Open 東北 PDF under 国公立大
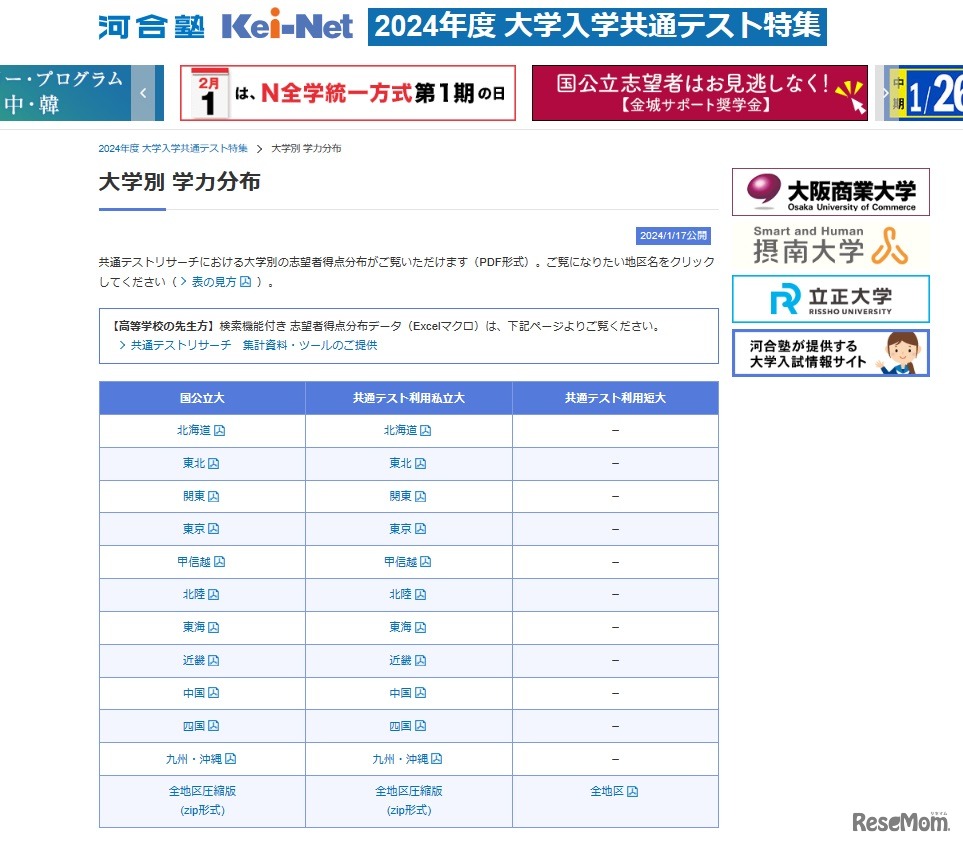The height and width of the screenshot is (845, 963). pyautogui.click(x=201, y=463)
